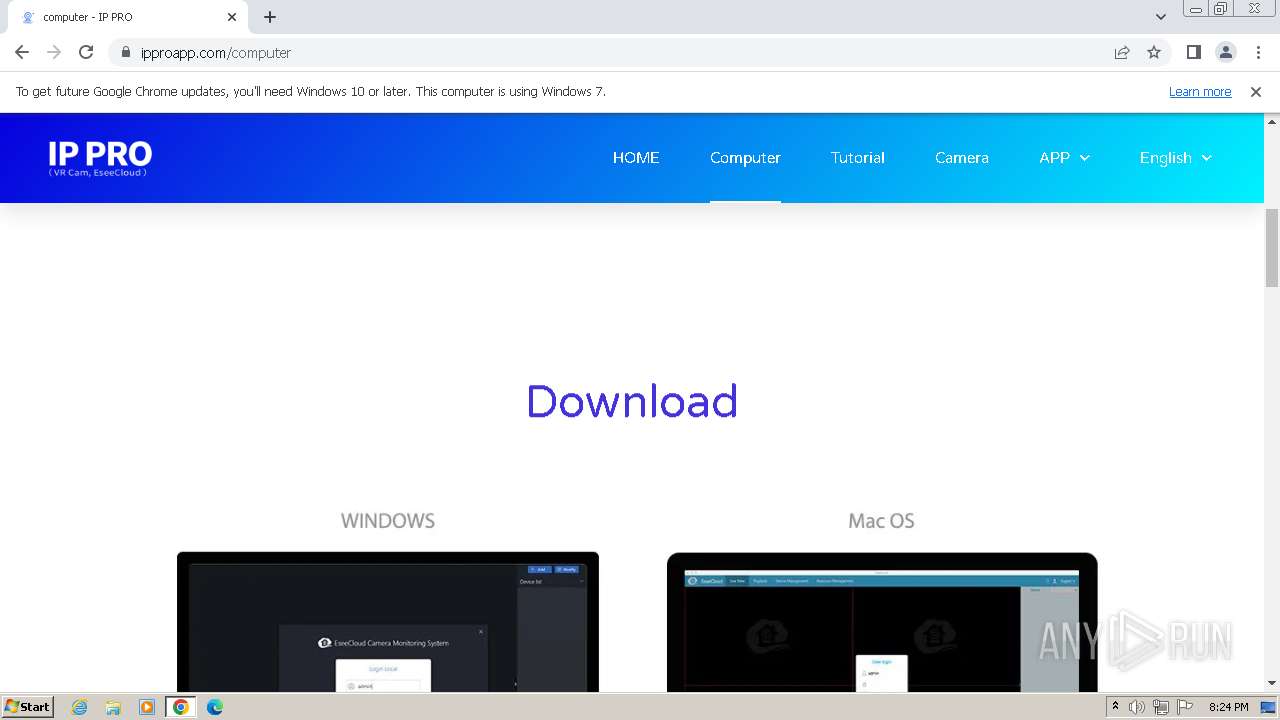Image resolution: width=1280 pixels, height=720 pixels.
Task: Close the computer - IP PRO tab
Action: tap(232, 17)
